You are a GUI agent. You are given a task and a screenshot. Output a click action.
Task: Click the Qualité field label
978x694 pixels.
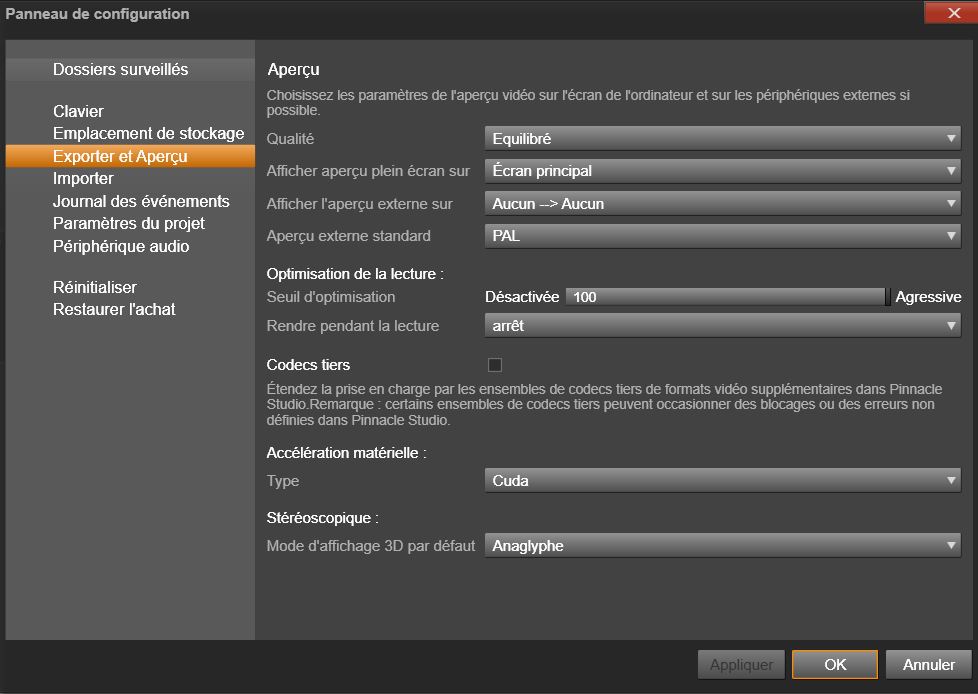(290, 138)
